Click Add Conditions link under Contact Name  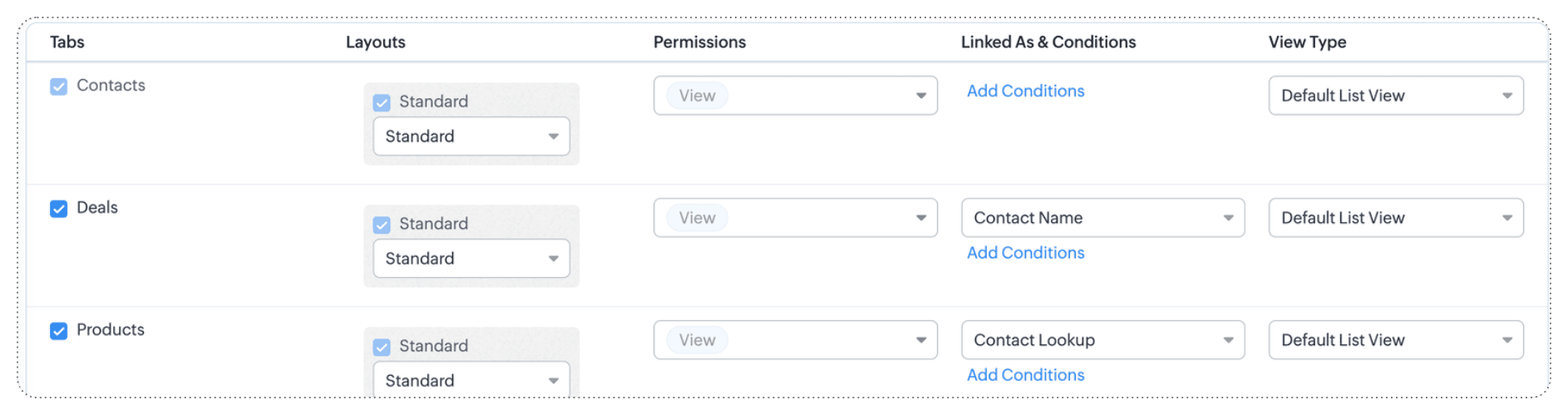click(x=1025, y=253)
